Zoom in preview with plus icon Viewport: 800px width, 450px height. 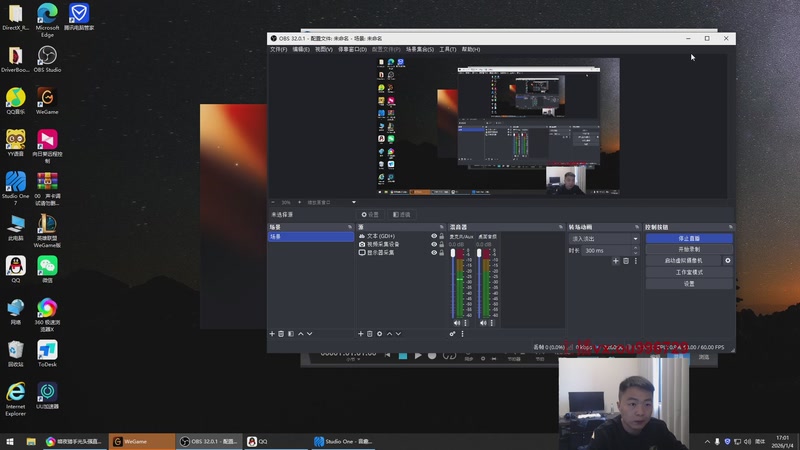pos(299,203)
